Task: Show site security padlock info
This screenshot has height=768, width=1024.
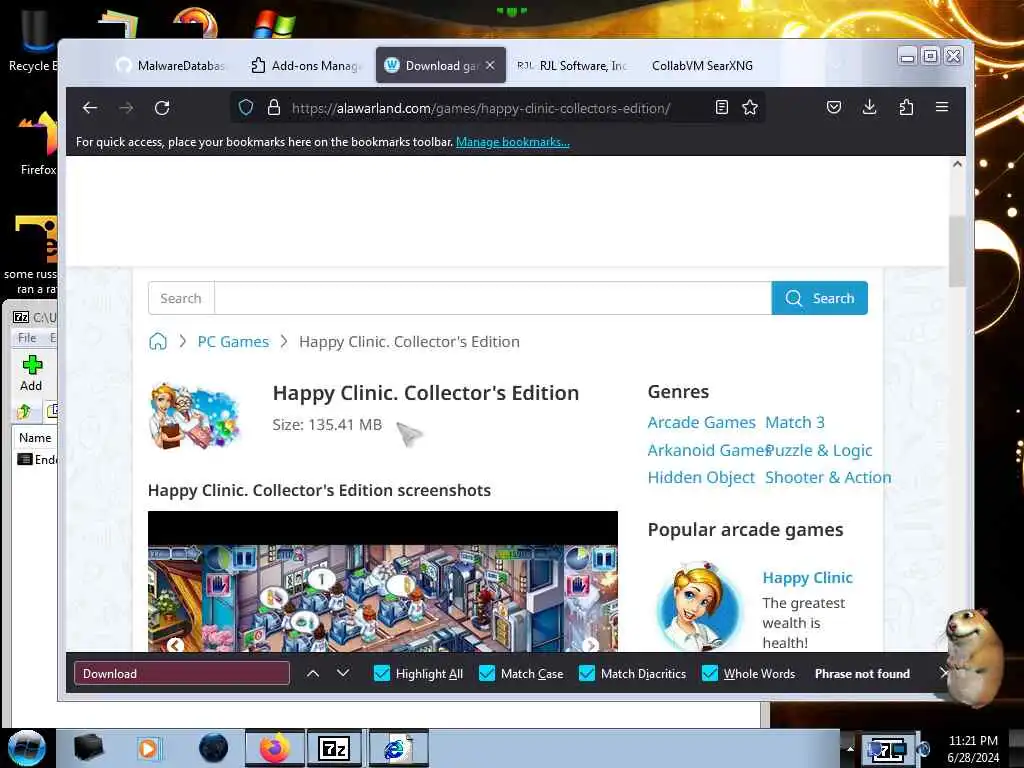Action: 274,108
